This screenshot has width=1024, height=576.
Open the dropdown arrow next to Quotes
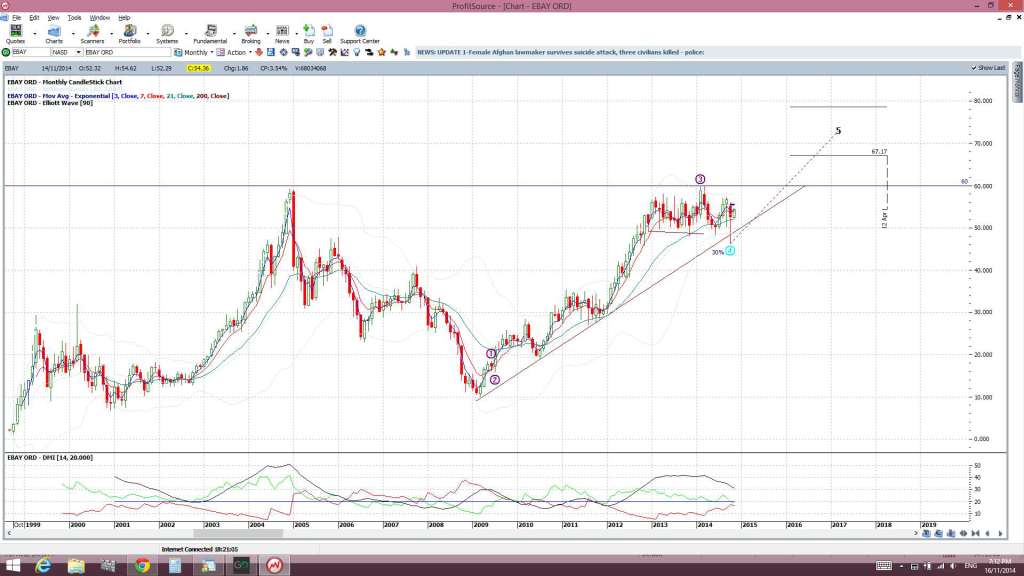pyautogui.click(x=35, y=33)
